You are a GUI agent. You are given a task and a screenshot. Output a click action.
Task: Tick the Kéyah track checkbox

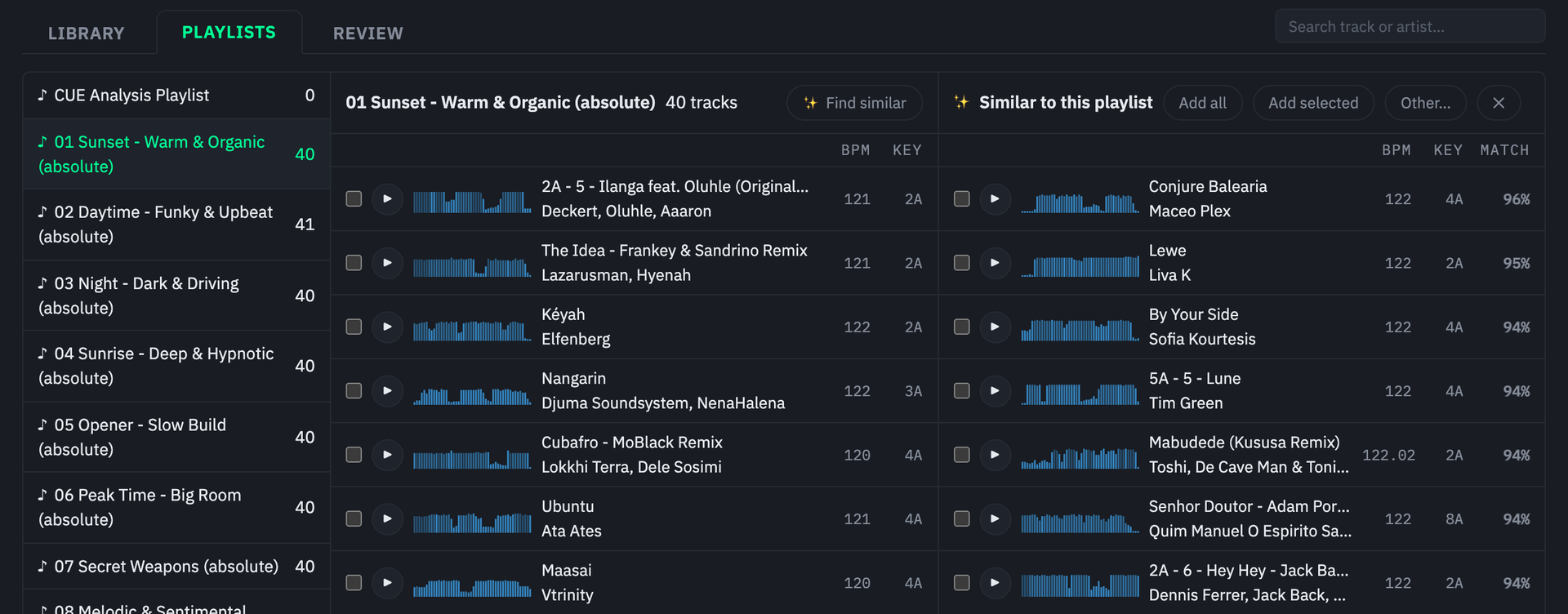pyautogui.click(x=354, y=327)
